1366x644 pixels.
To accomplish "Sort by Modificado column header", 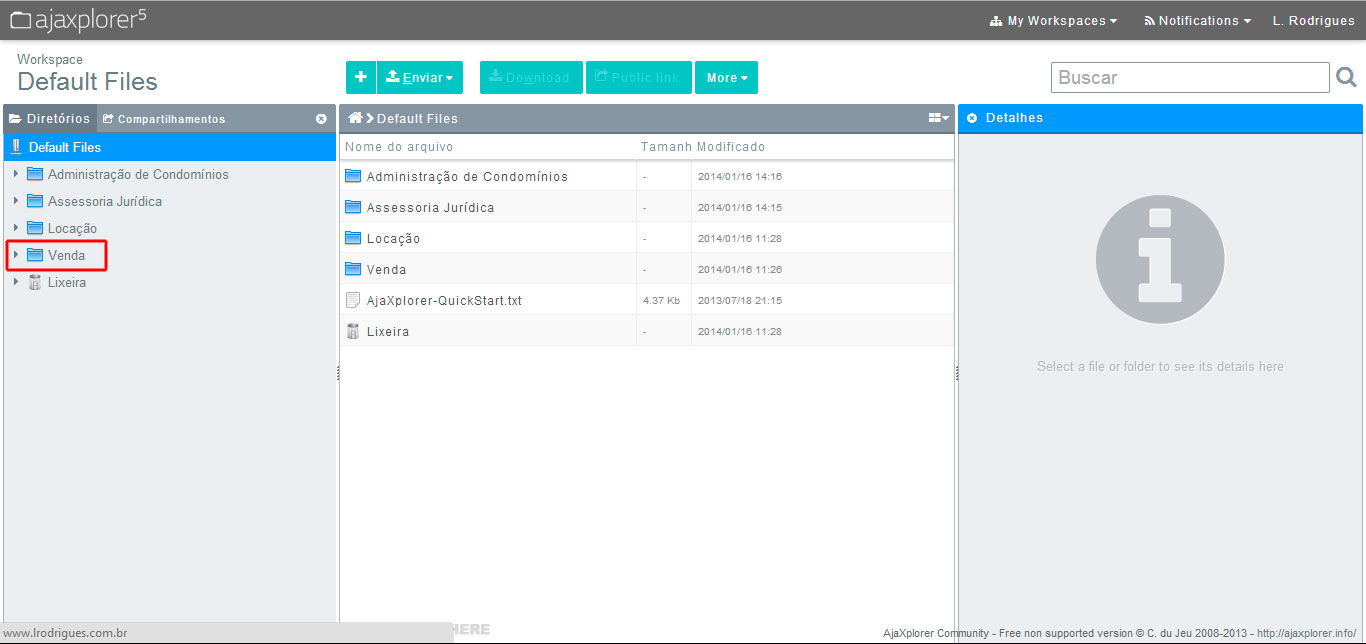I will pyautogui.click(x=731, y=147).
